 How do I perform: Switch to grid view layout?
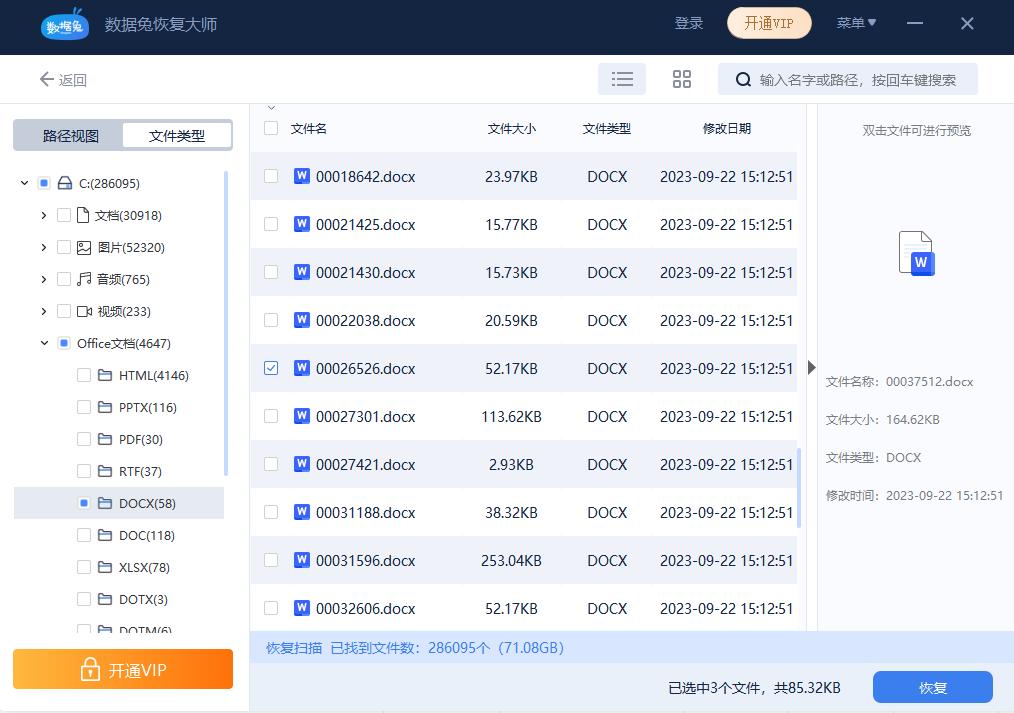(682, 78)
